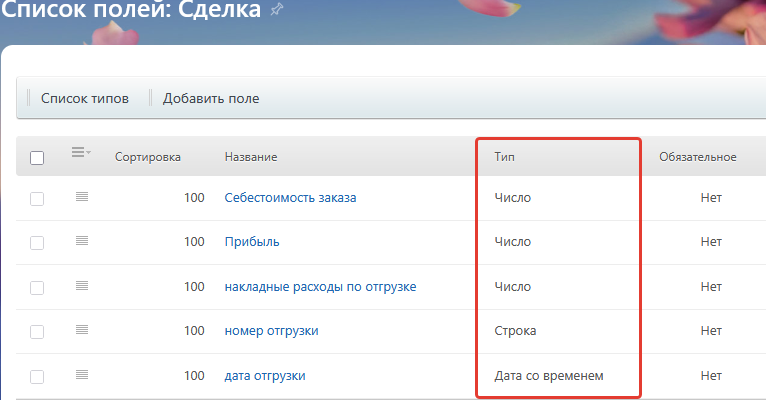Sort by the Сортировка column header
This screenshot has height=400, width=766.
click(x=147, y=158)
